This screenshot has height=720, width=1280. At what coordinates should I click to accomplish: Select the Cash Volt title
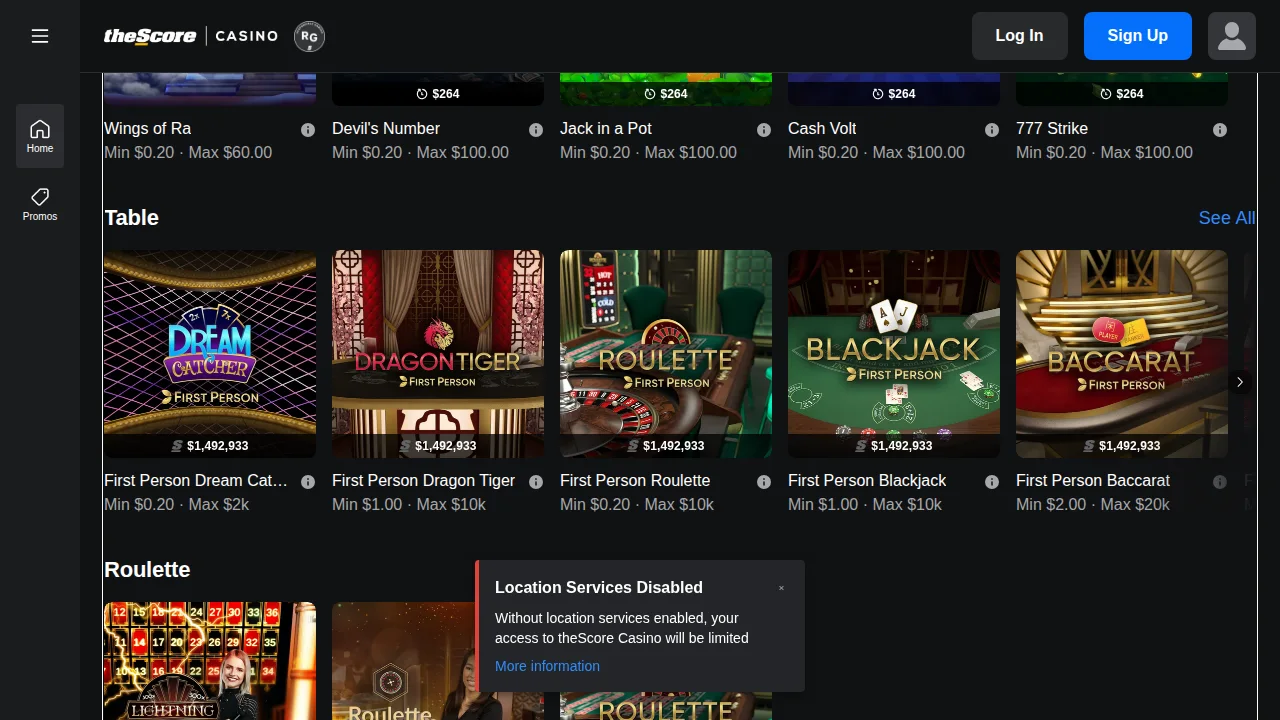822,128
